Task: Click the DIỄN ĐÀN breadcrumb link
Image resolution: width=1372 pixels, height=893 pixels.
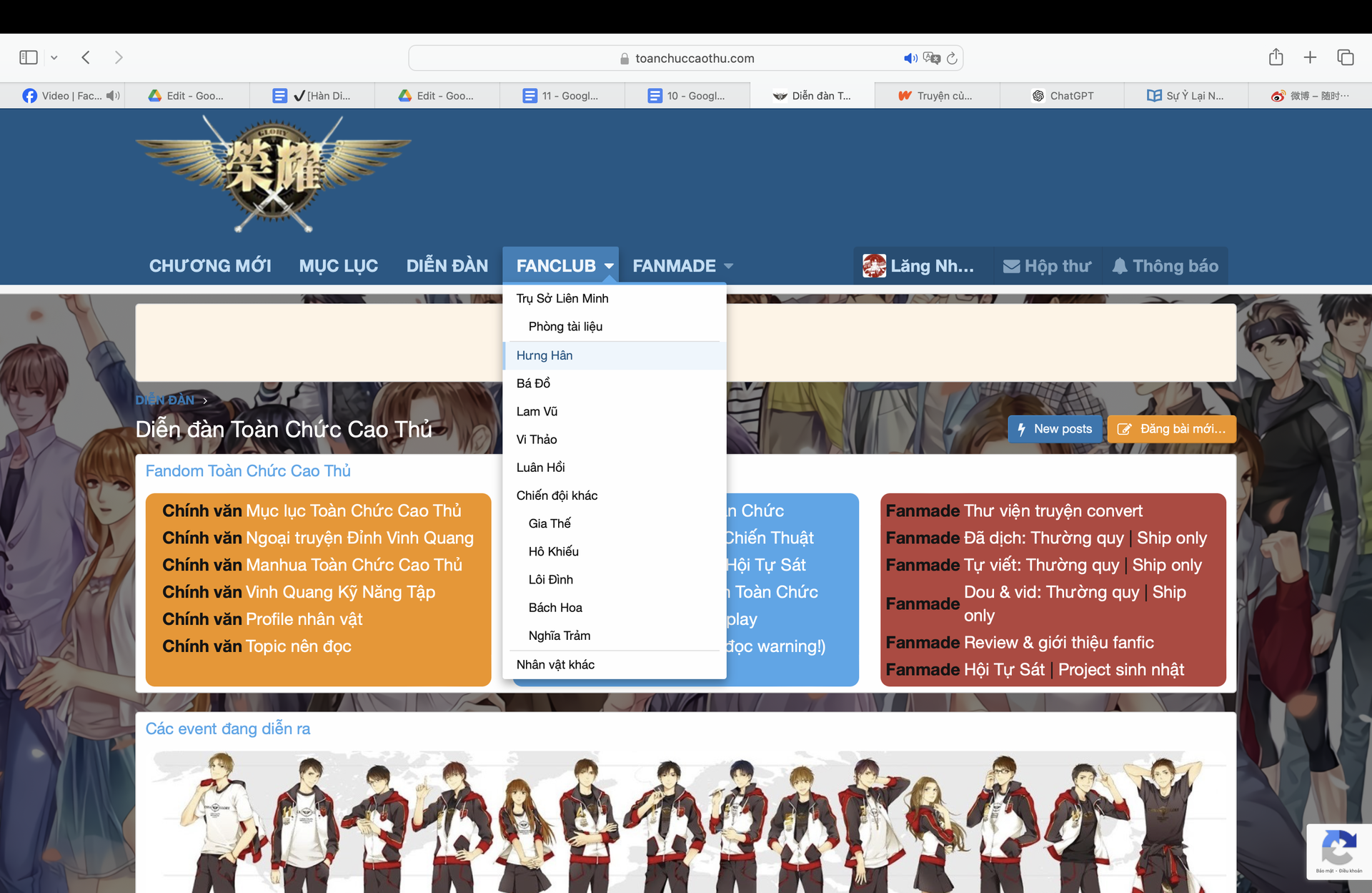Action: coord(165,400)
